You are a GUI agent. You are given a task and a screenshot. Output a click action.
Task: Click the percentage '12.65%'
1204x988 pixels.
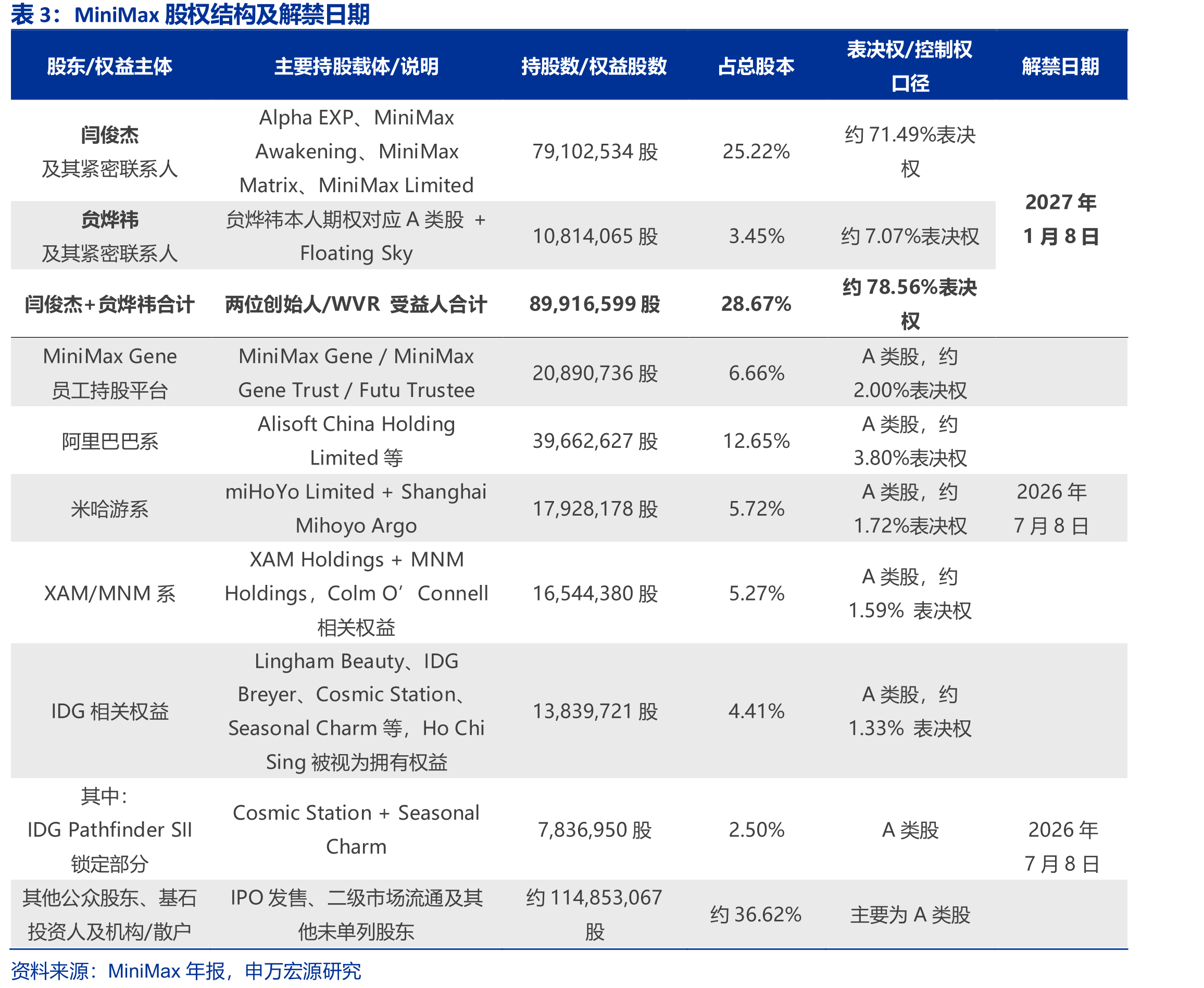pyautogui.click(x=756, y=441)
